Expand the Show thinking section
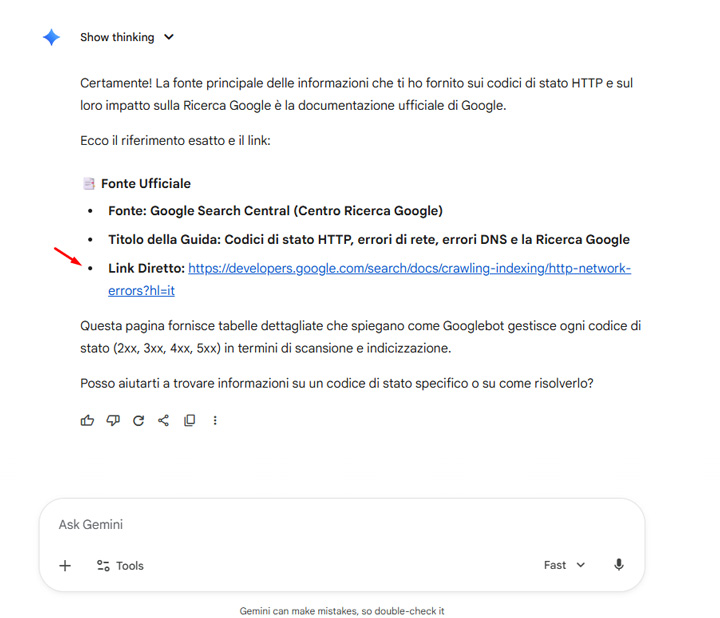Image resolution: width=720 pixels, height=618 pixels. tap(127, 37)
